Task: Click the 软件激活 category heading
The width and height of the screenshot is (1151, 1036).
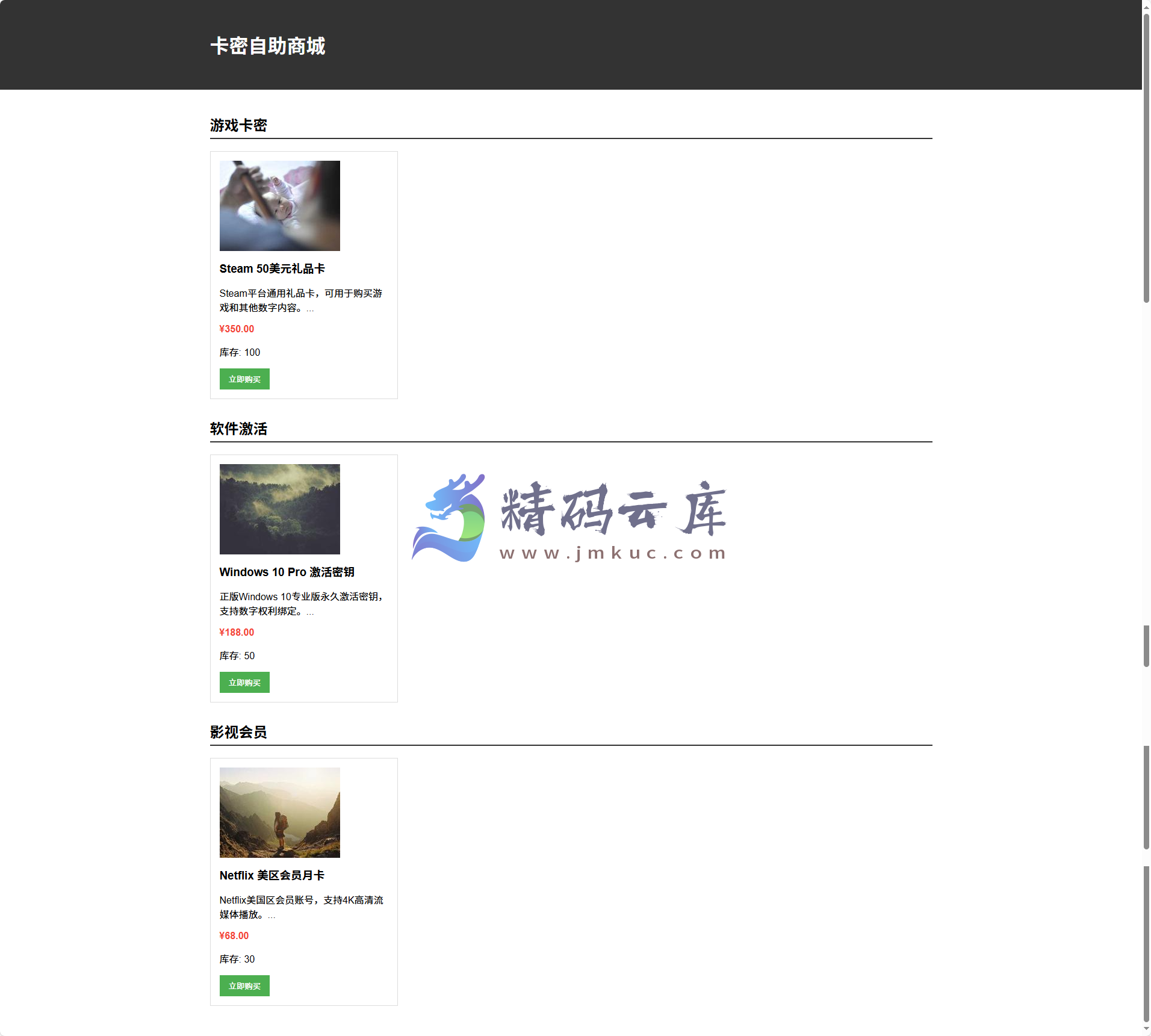Action: (x=238, y=429)
